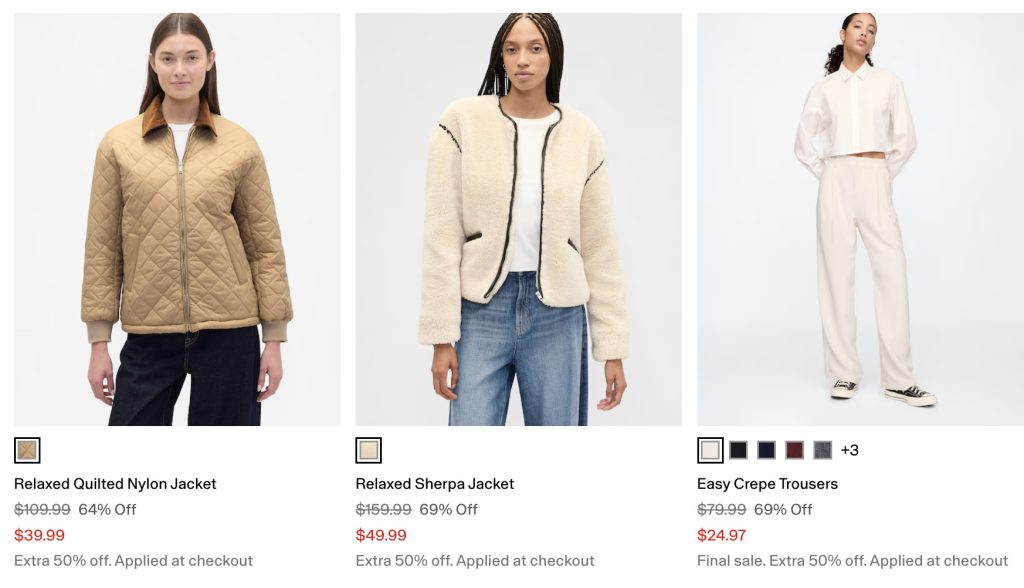Show the +3 more trouser colors
This screenshot has width=1024, height=588.
pyautogui.click(x=850, y=450)
